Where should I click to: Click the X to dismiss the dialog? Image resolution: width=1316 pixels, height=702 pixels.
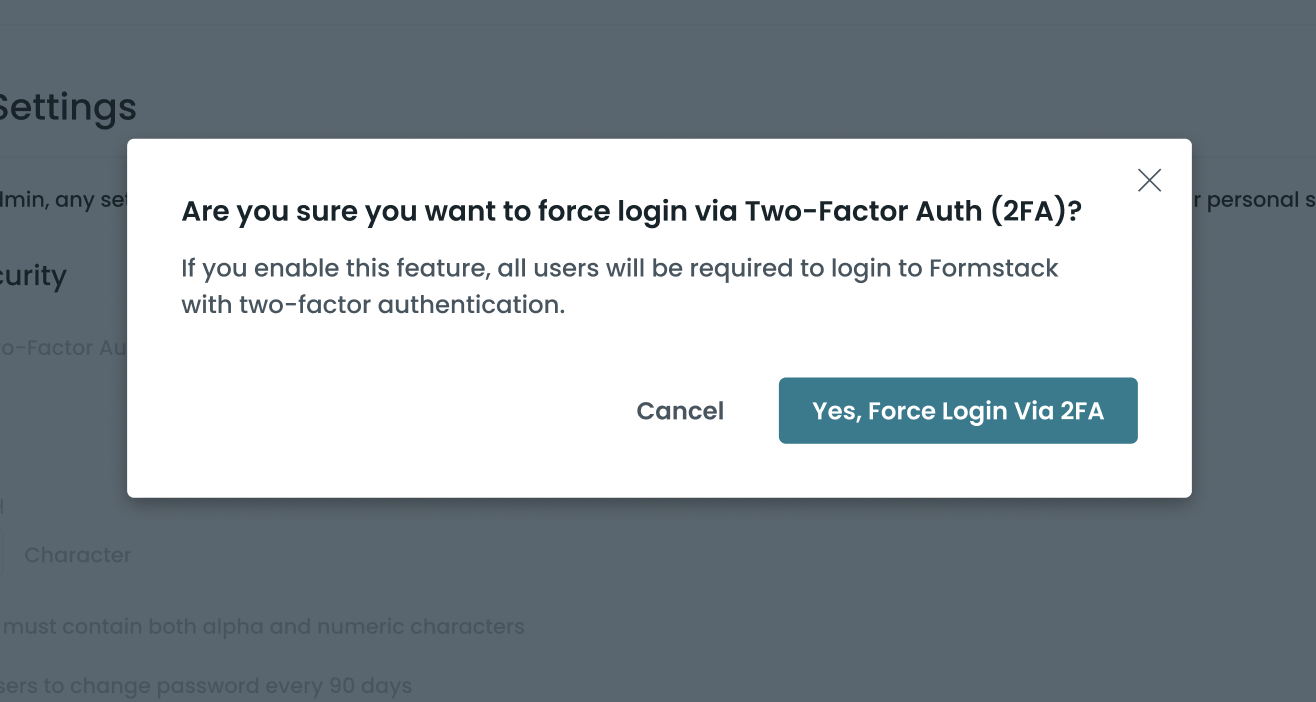(1148, 180)
